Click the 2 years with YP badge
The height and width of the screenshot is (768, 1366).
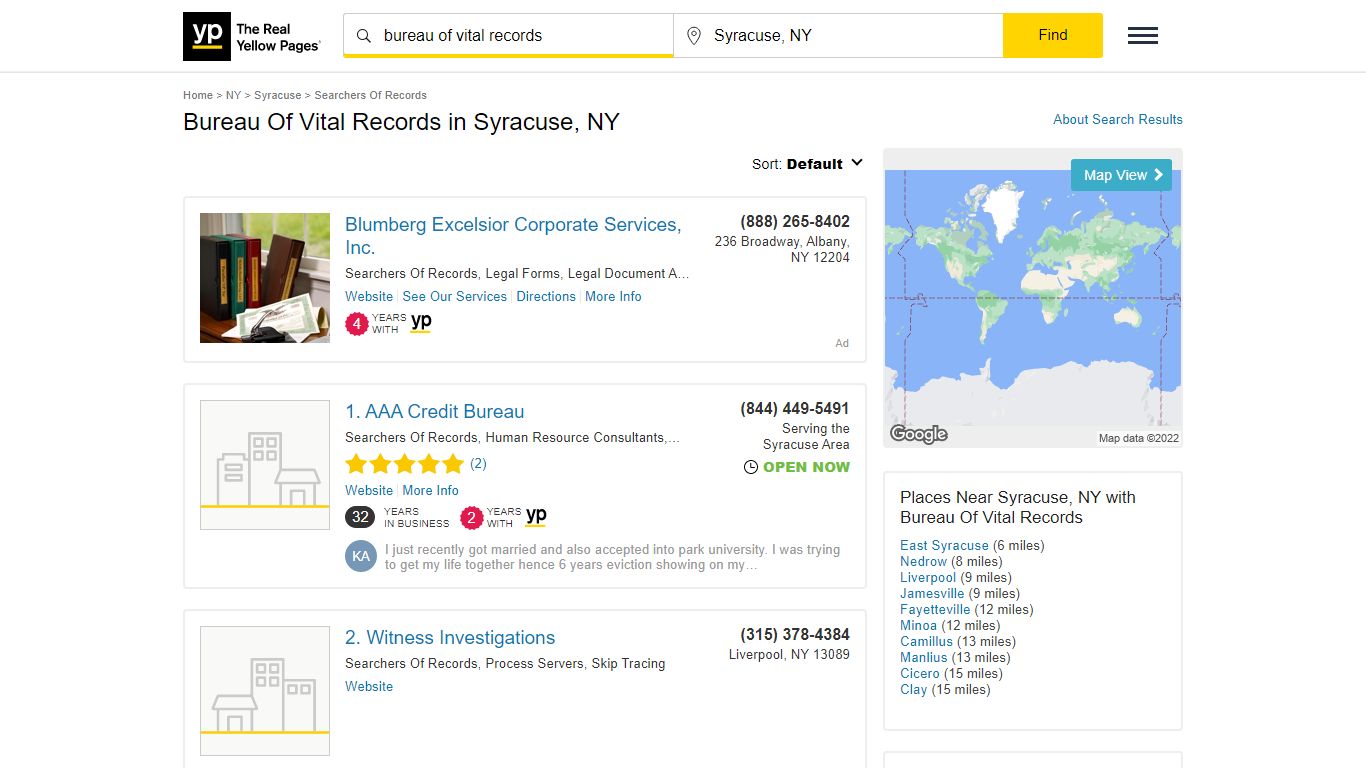click(x=504, y=517)
